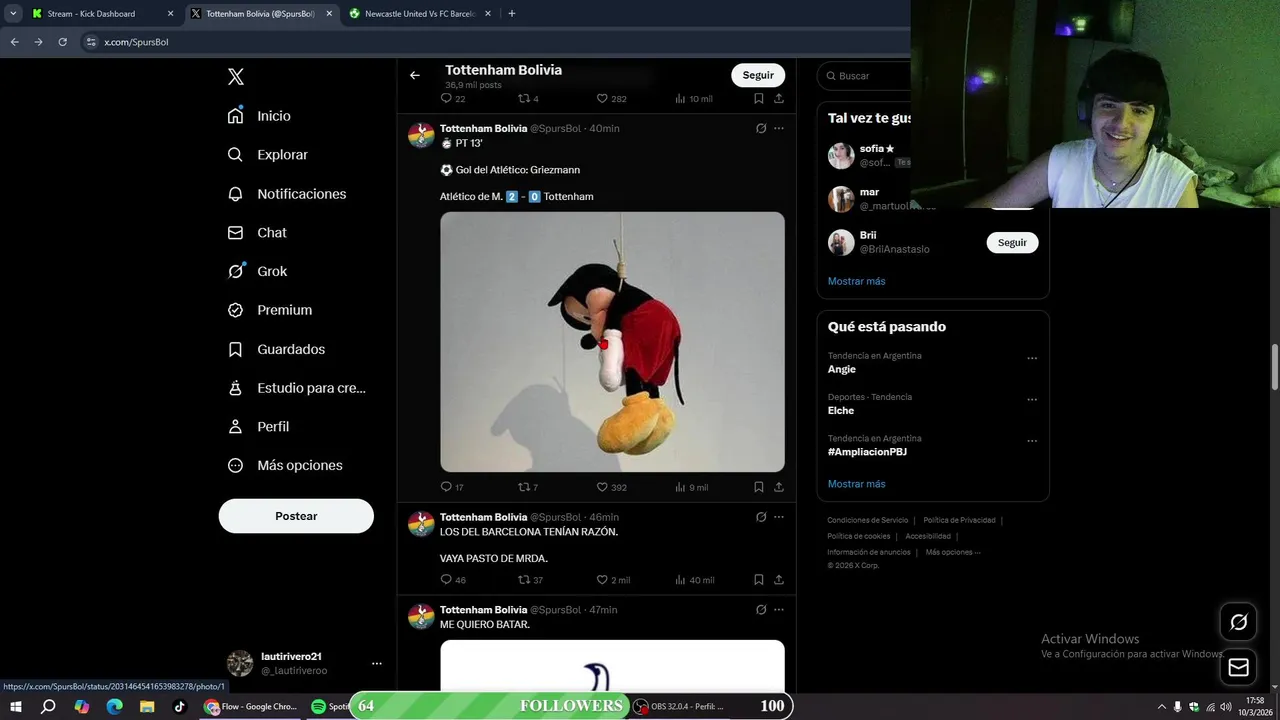Screen dimensions: 1280x720
Task: Like the VAYA PASTO DE MRDA post
Action: click(x=613, y=580)
